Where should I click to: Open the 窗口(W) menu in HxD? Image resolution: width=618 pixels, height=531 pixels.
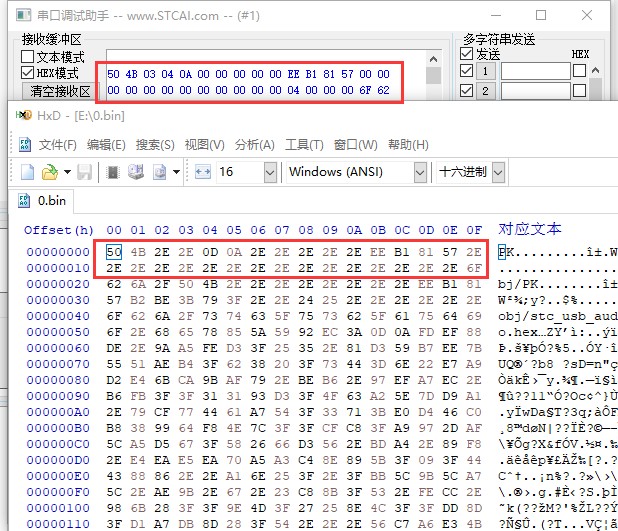coord(356,145)
